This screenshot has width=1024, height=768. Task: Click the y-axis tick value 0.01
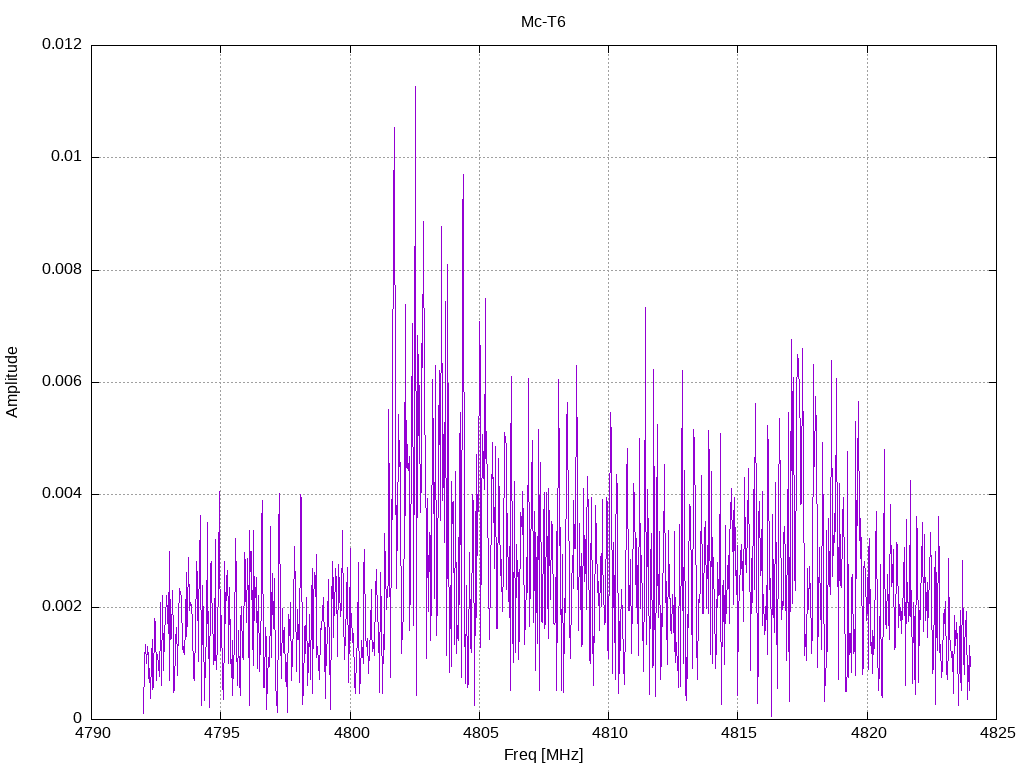[67, 157]
